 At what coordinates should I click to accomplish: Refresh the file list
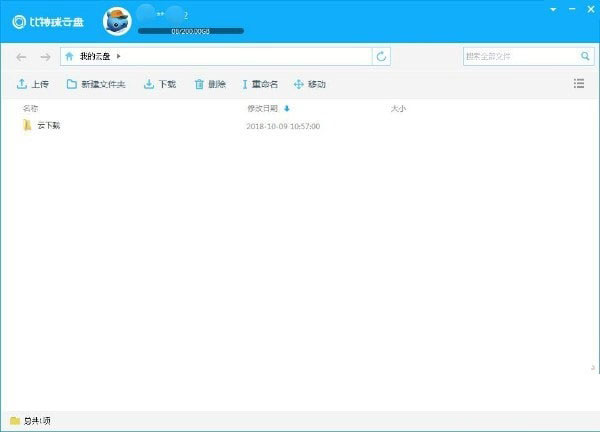tap(381, 57)
